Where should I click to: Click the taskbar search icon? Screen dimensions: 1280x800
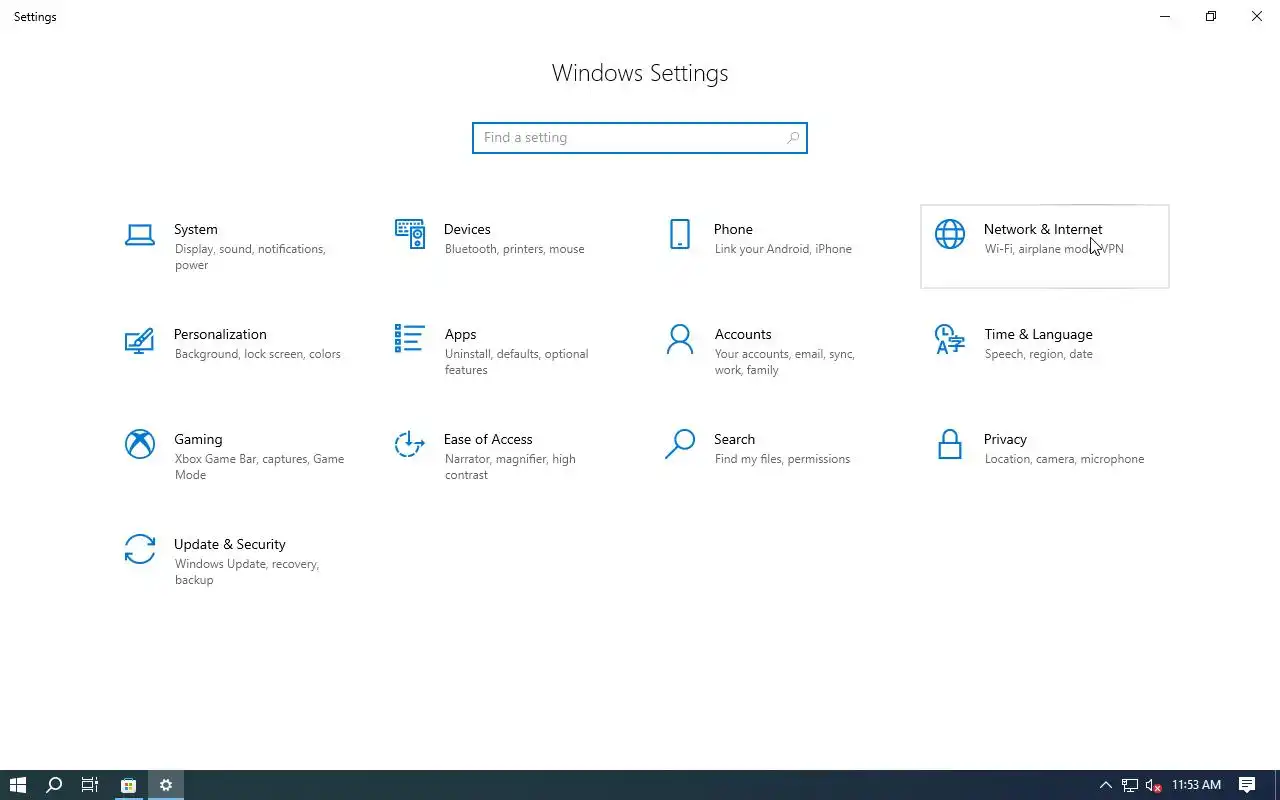pos(54,785)
